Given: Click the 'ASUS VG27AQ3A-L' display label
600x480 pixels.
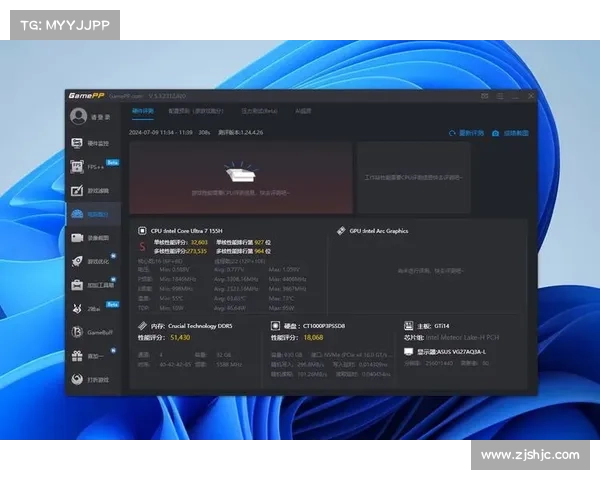Looking at the screenshot, I should (x=461, y=352).
